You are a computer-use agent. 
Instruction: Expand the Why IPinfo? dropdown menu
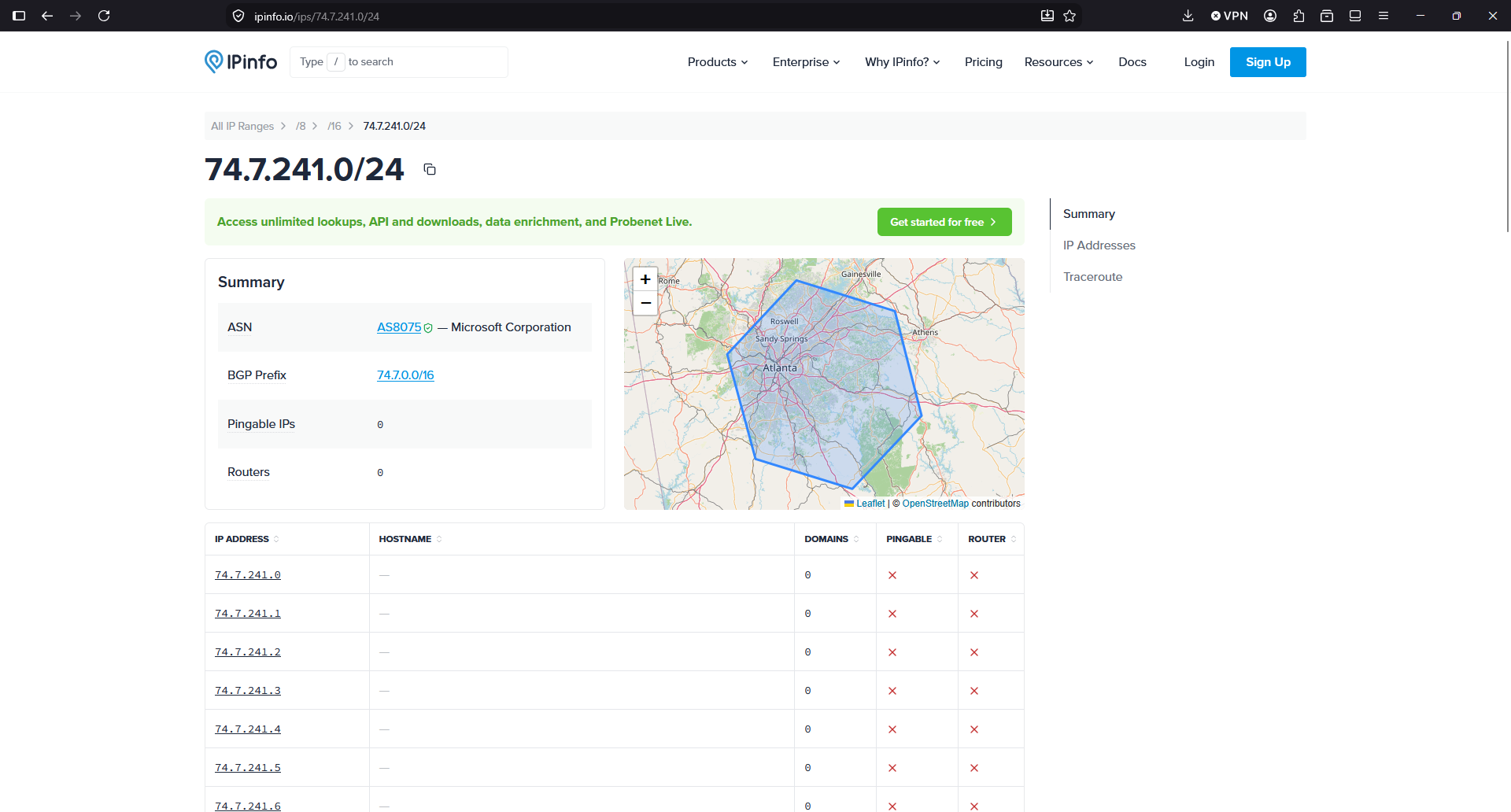[x=903, y=62]
